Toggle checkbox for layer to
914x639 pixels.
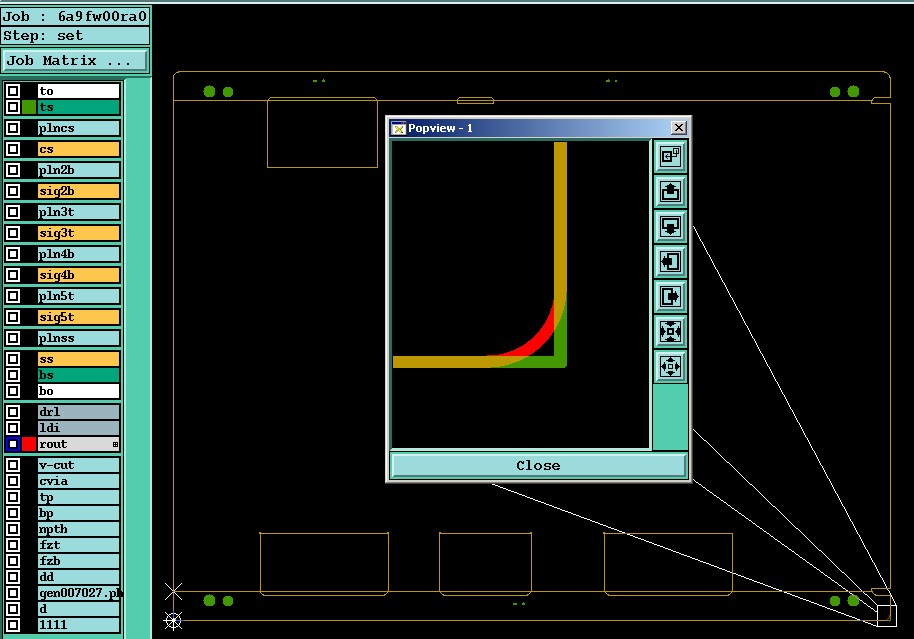point(13,91)
